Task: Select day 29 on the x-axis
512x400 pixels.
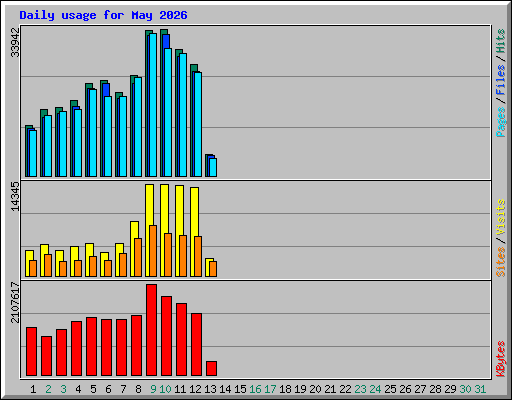Action: (450, 389)
